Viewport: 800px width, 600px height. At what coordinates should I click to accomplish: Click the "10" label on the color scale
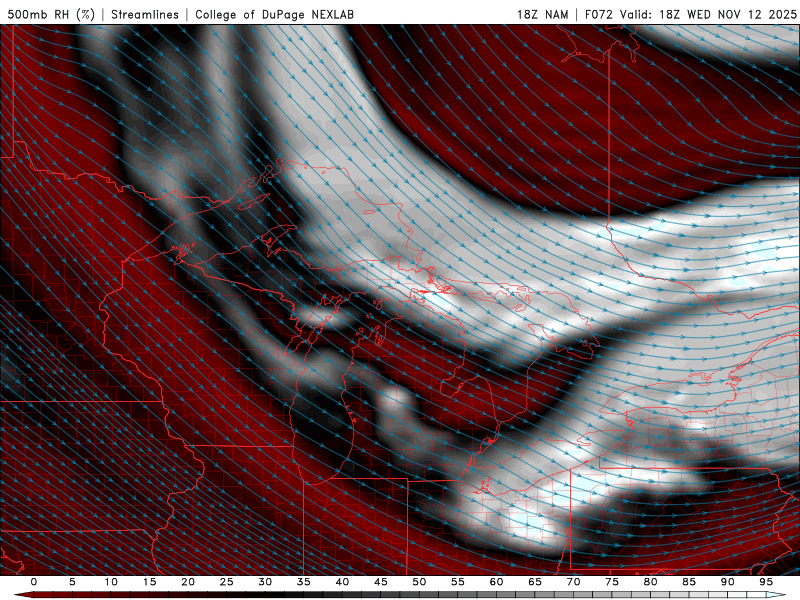pos(111,582)
